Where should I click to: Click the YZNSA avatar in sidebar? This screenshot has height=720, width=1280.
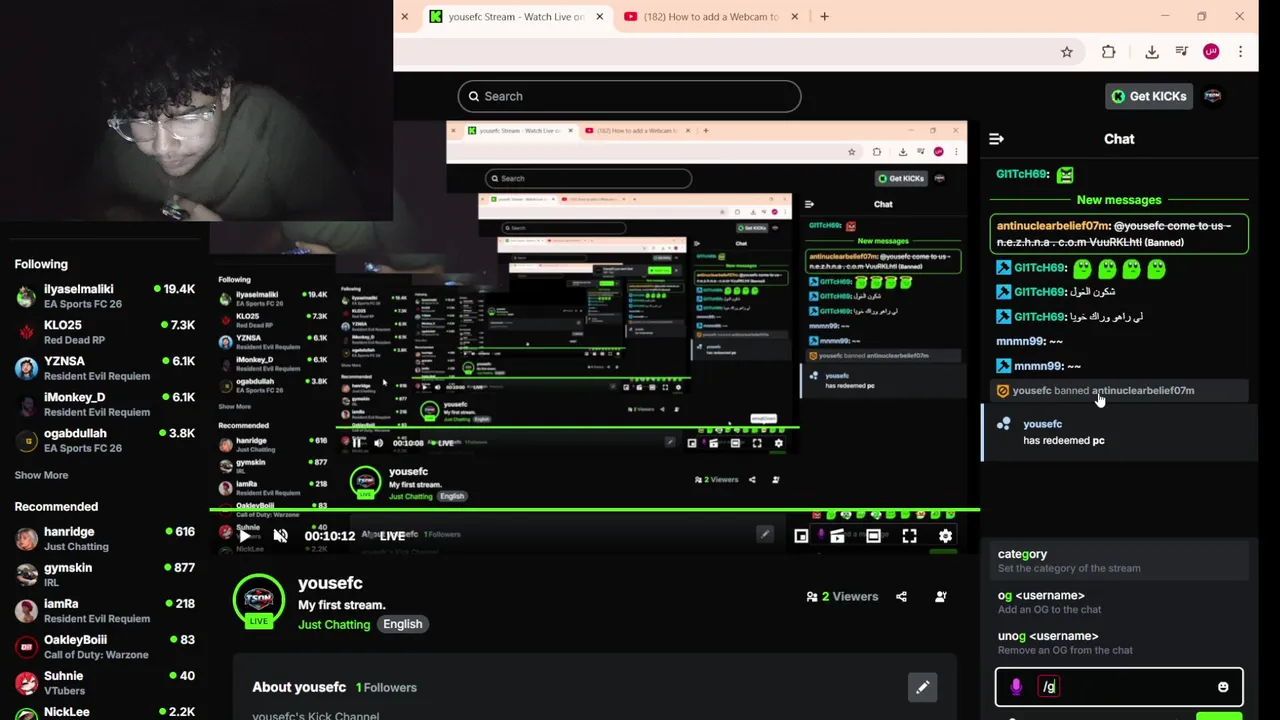tap(27, 368)
